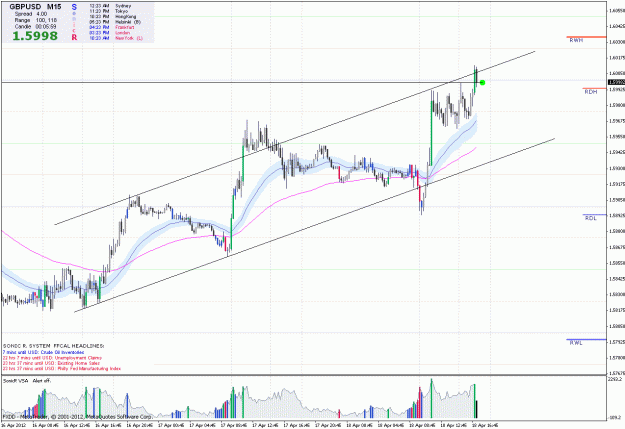Click the last black volume bar in VSA panel
The image size is (625, 429).
coord(477,409)
